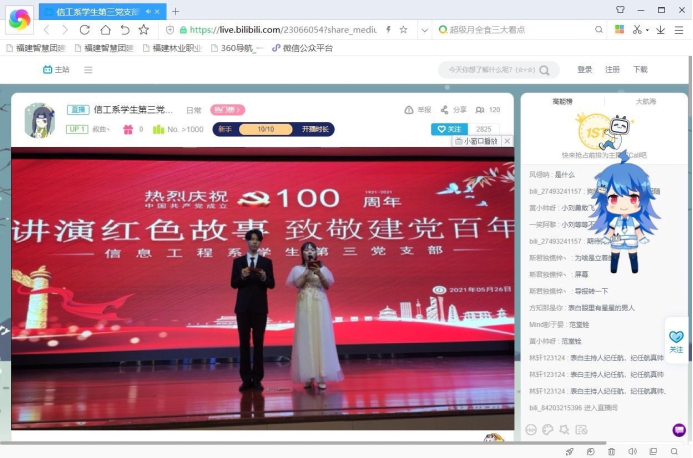Open the hamburger menu beside 主站

88,70
